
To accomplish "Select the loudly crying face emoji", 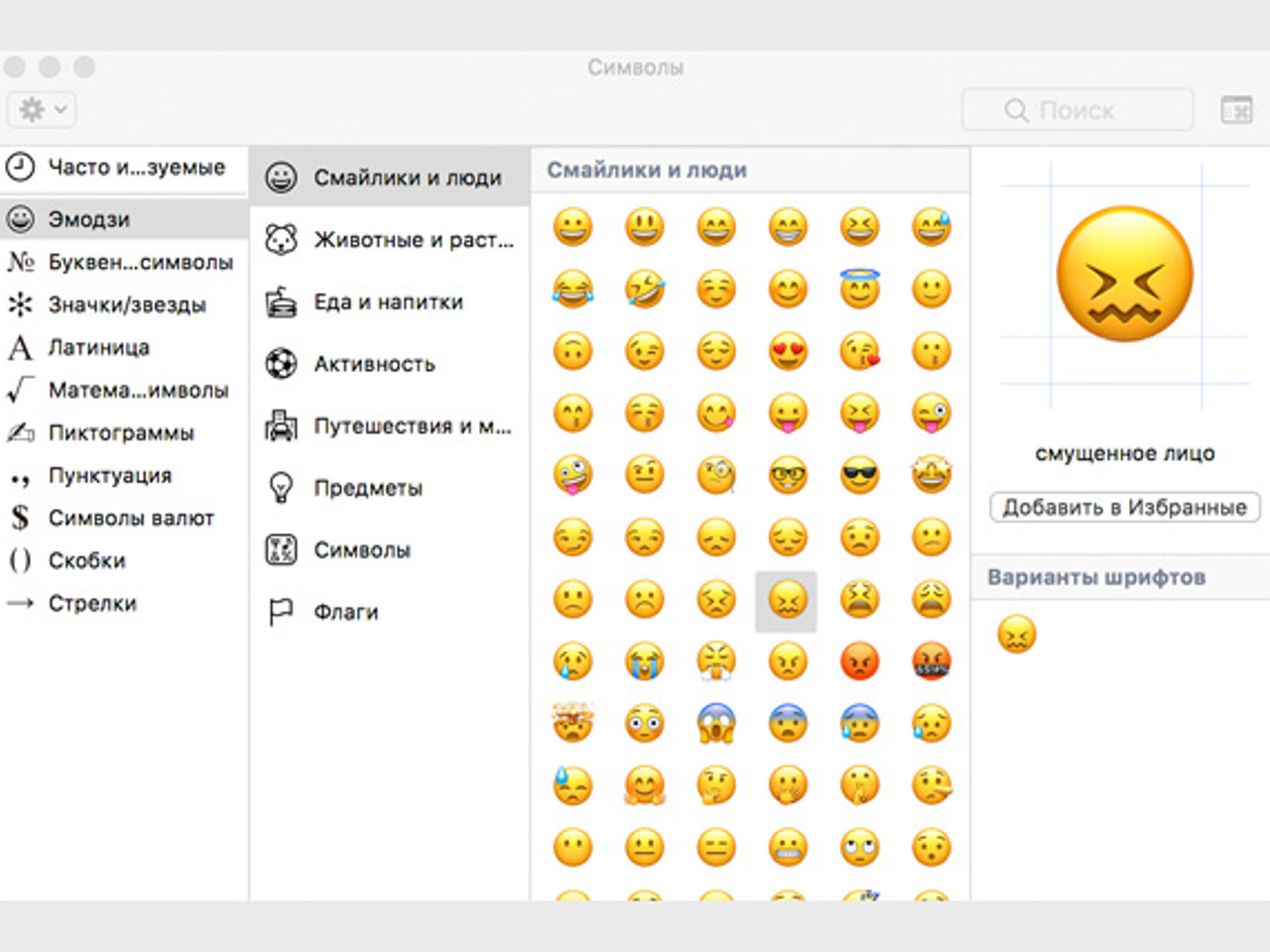I will pyautogui.click(x=644, y=661).
